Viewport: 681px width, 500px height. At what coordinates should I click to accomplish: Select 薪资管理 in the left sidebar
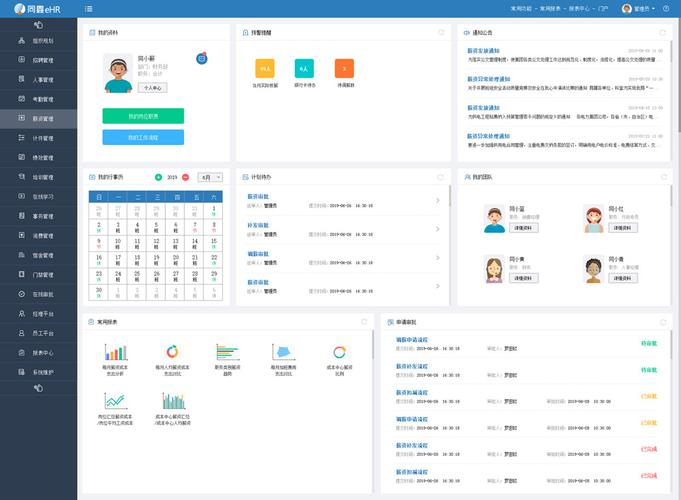[38, 118]
